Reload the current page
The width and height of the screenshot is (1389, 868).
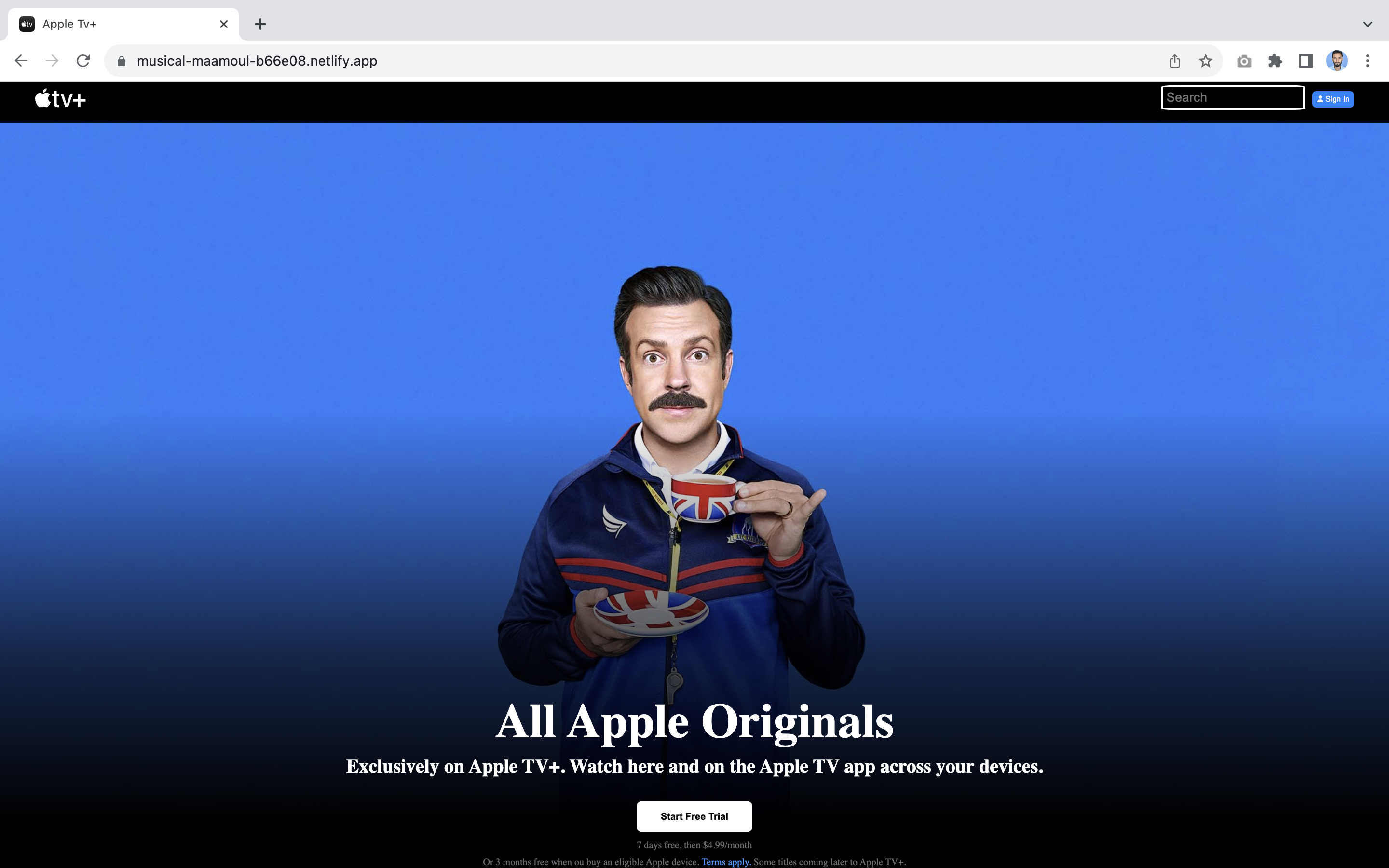pyautogui.click(x=83, y=61)
